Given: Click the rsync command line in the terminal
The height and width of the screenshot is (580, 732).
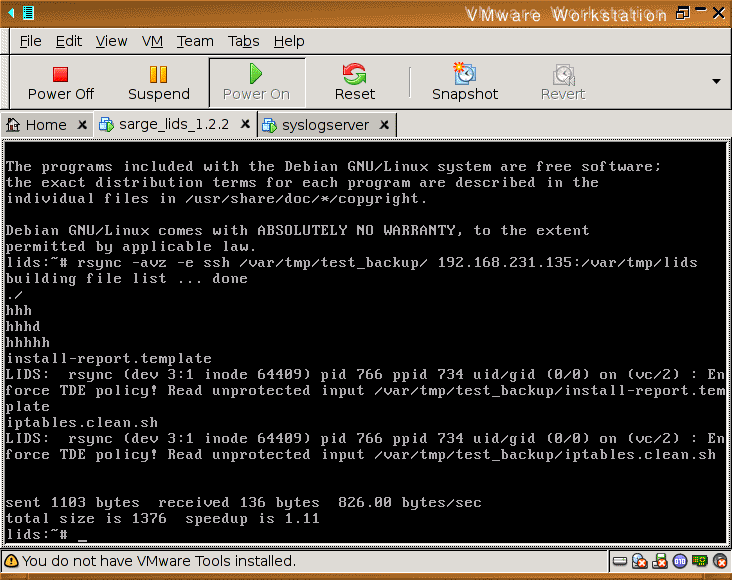Looking at the screenshot, I should [352, 262].
